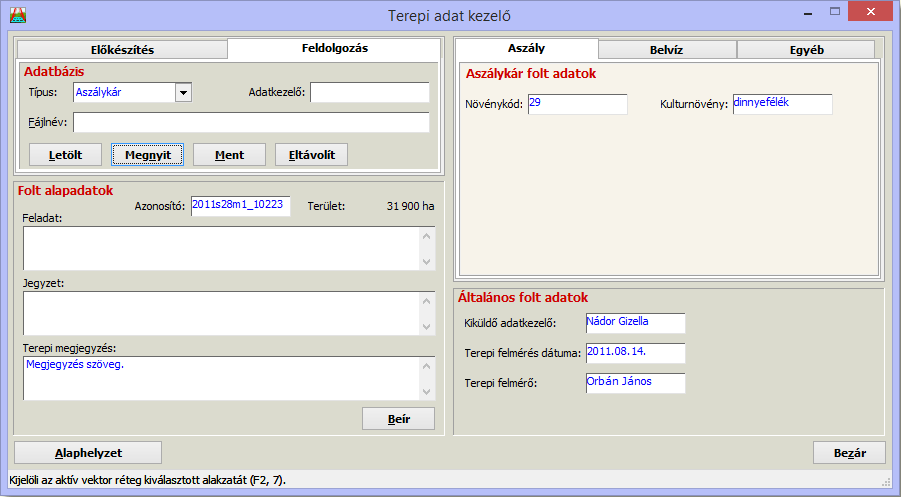Select the Aszály tab
The height and width of the screenshot is (497, 901).
tap(526, 48)
